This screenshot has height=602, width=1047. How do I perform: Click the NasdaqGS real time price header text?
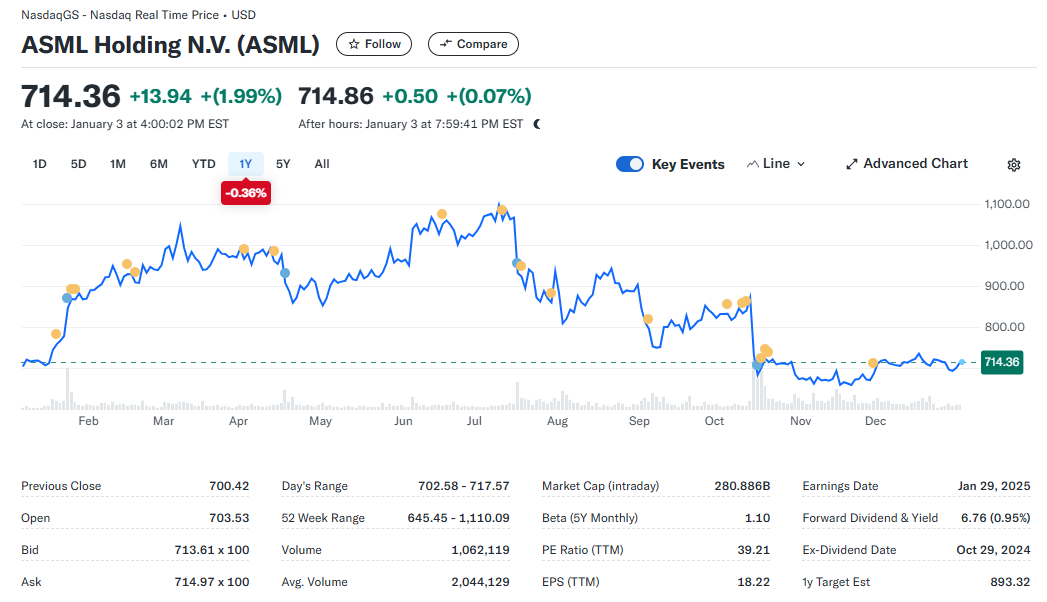tap(138, 15)
